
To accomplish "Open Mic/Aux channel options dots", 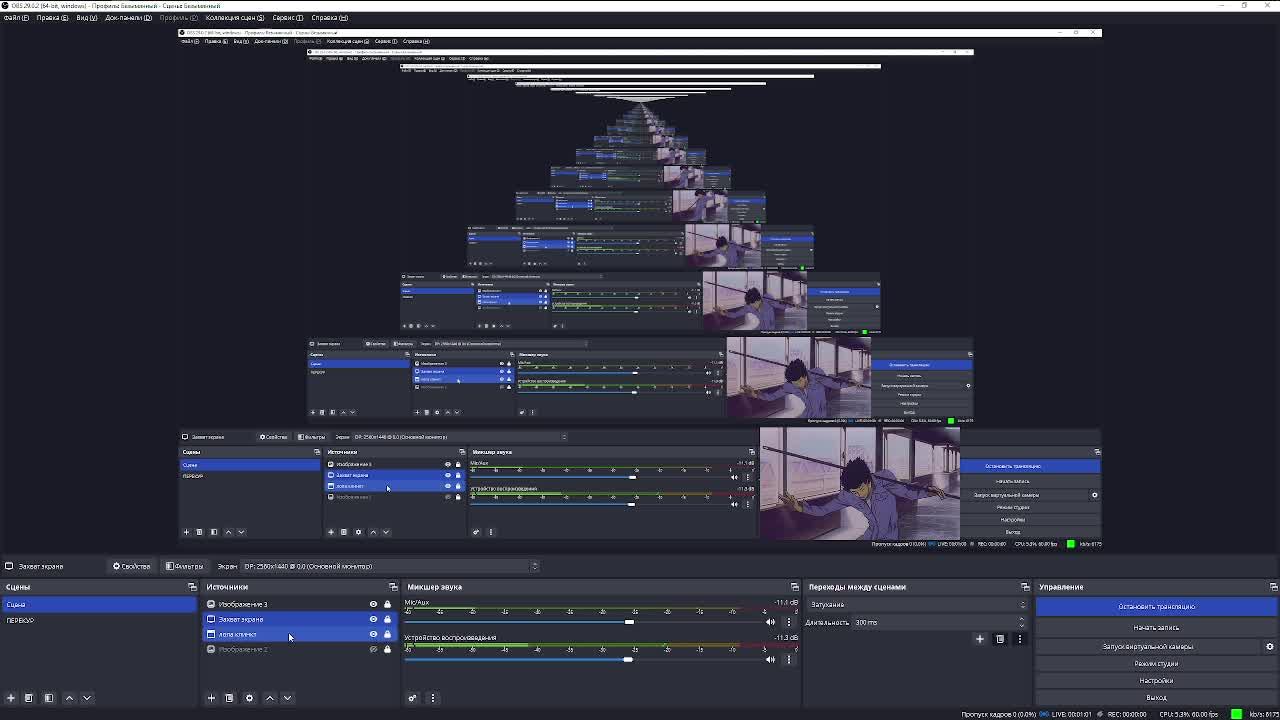I will (789, 622).
